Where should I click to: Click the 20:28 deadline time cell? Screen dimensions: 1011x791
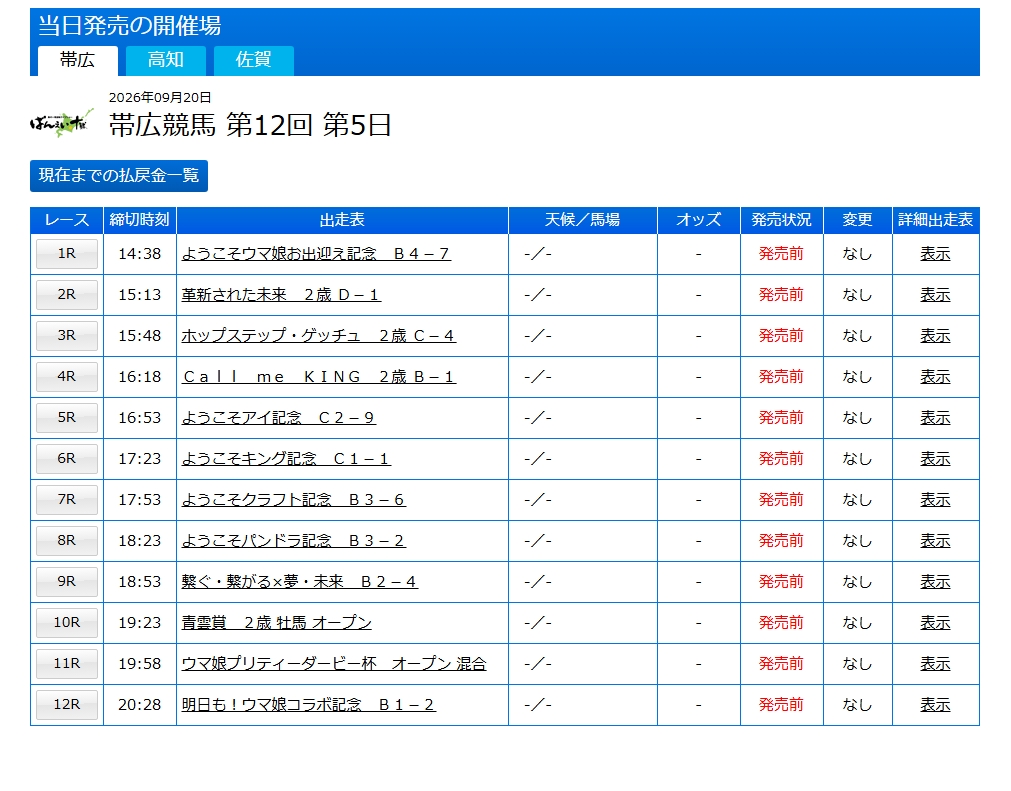pyautogui.click(x=140, y=705)
